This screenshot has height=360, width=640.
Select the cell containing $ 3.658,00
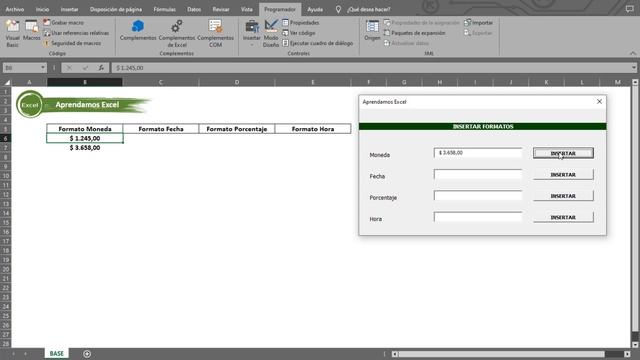point(85,148)
